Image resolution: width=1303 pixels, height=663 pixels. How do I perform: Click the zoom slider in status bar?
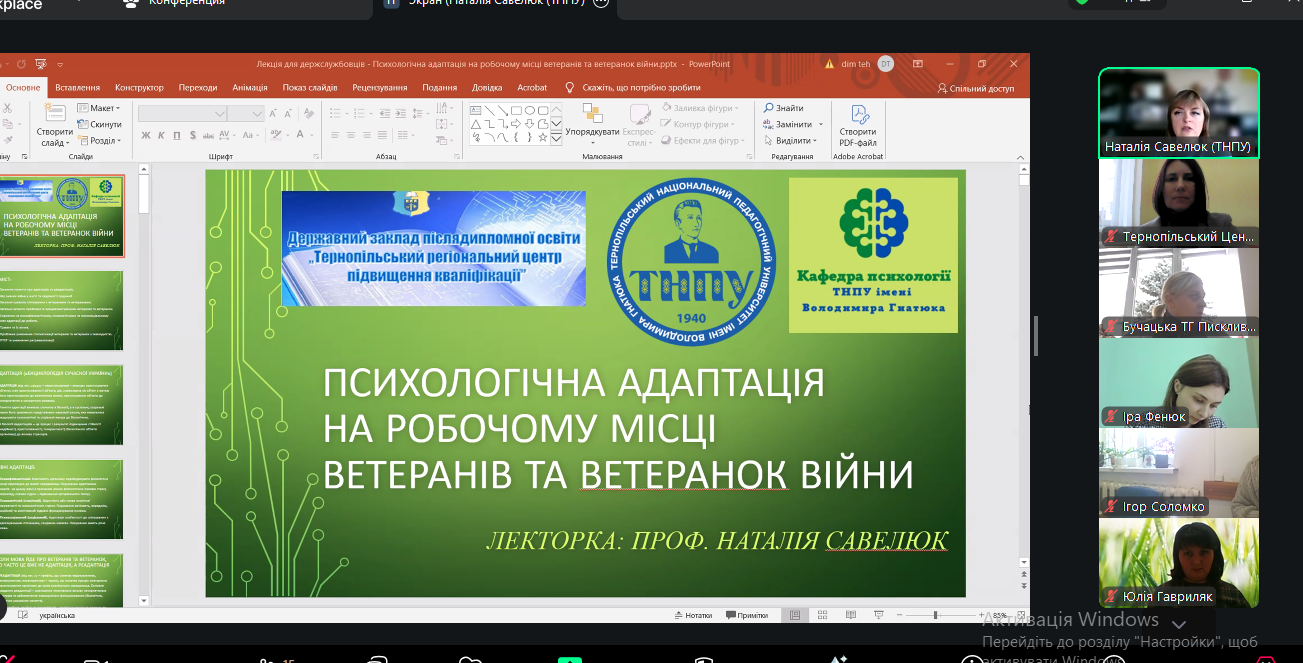coord(935,616)
